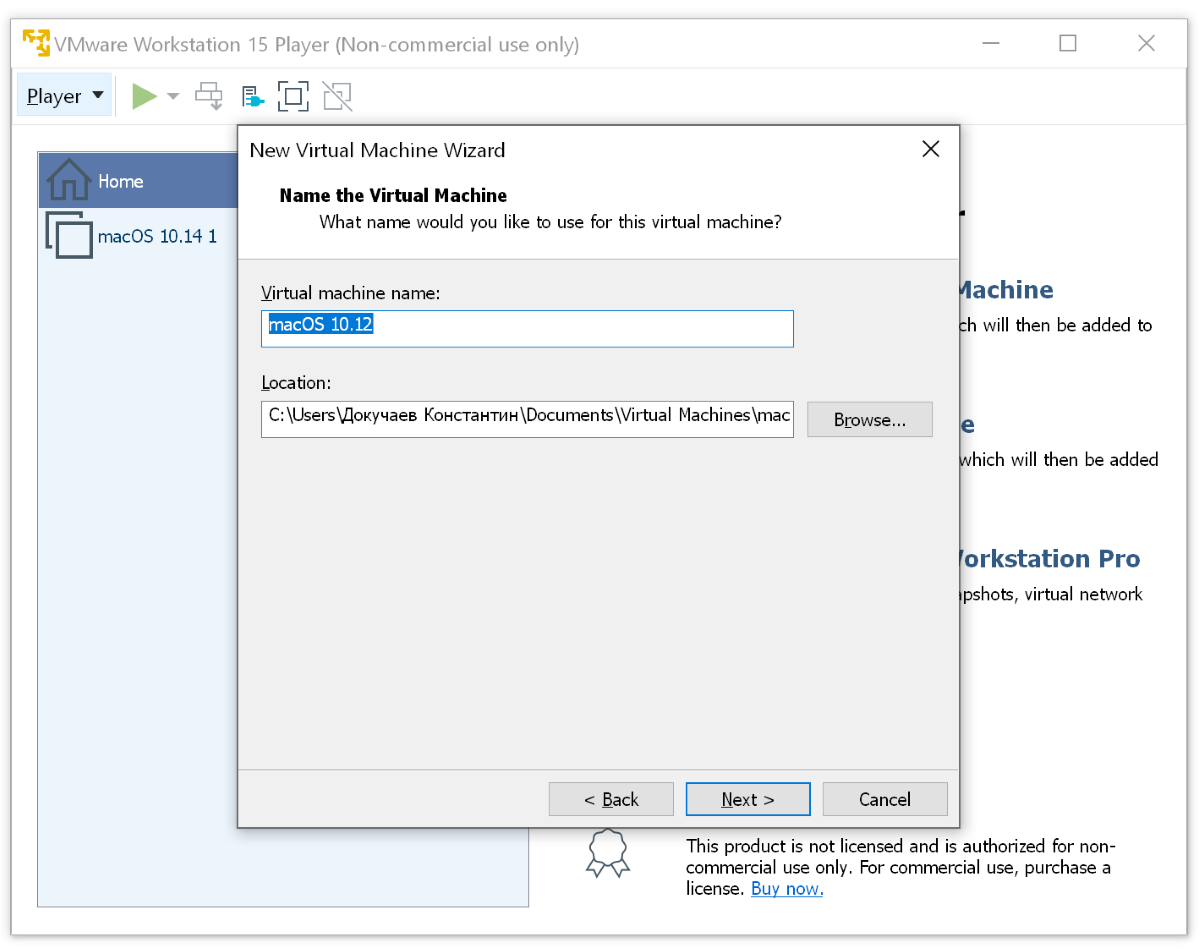Proceed with the Next > button
This screenshot has height=949, width=1200.
(747, 799)
